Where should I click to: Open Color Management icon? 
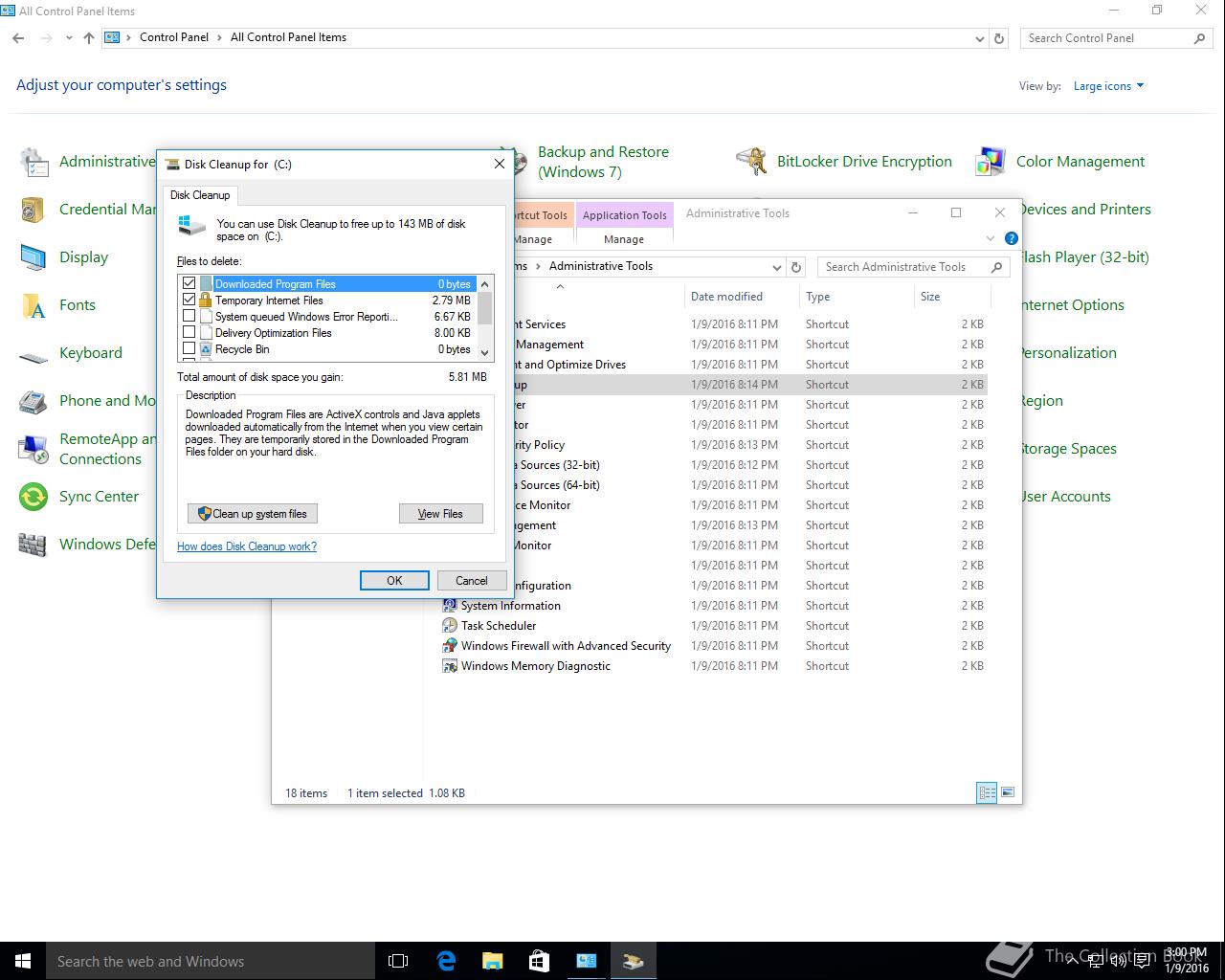pyautogui.click(x=991, y=162)
